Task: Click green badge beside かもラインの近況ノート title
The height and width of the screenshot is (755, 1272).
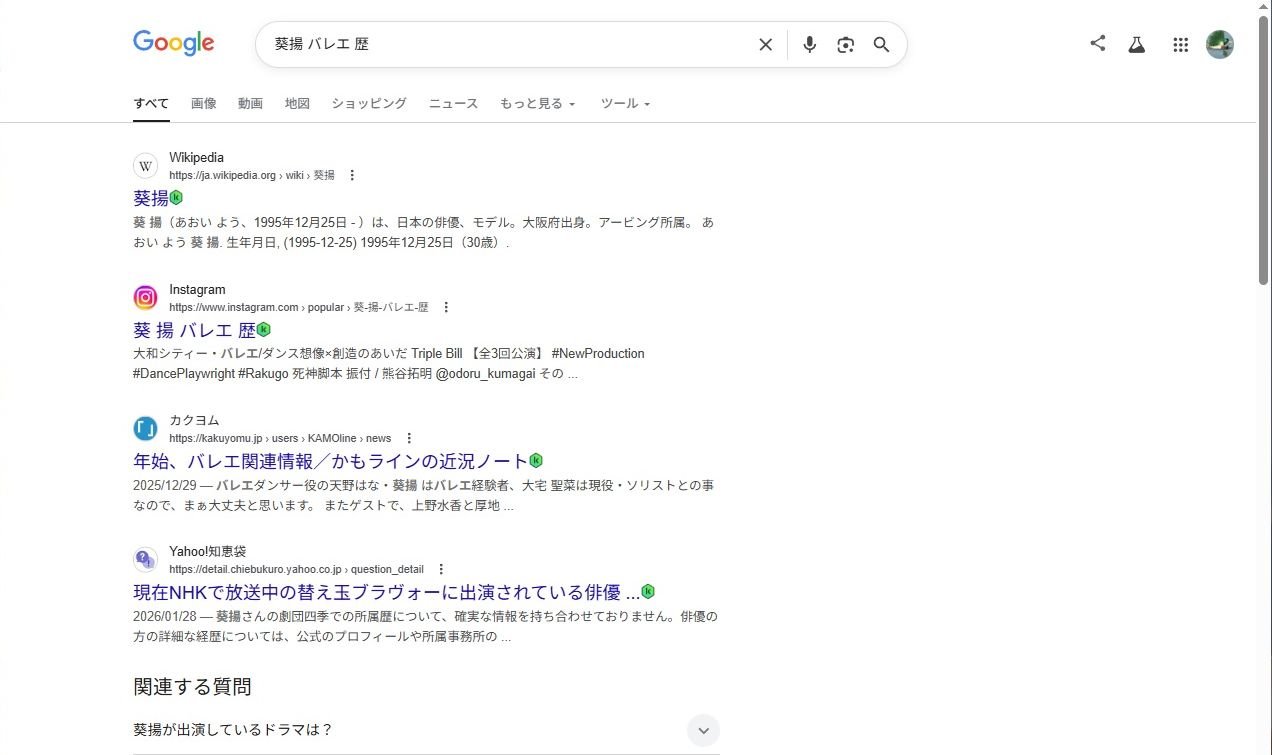Action: (536, 460)
